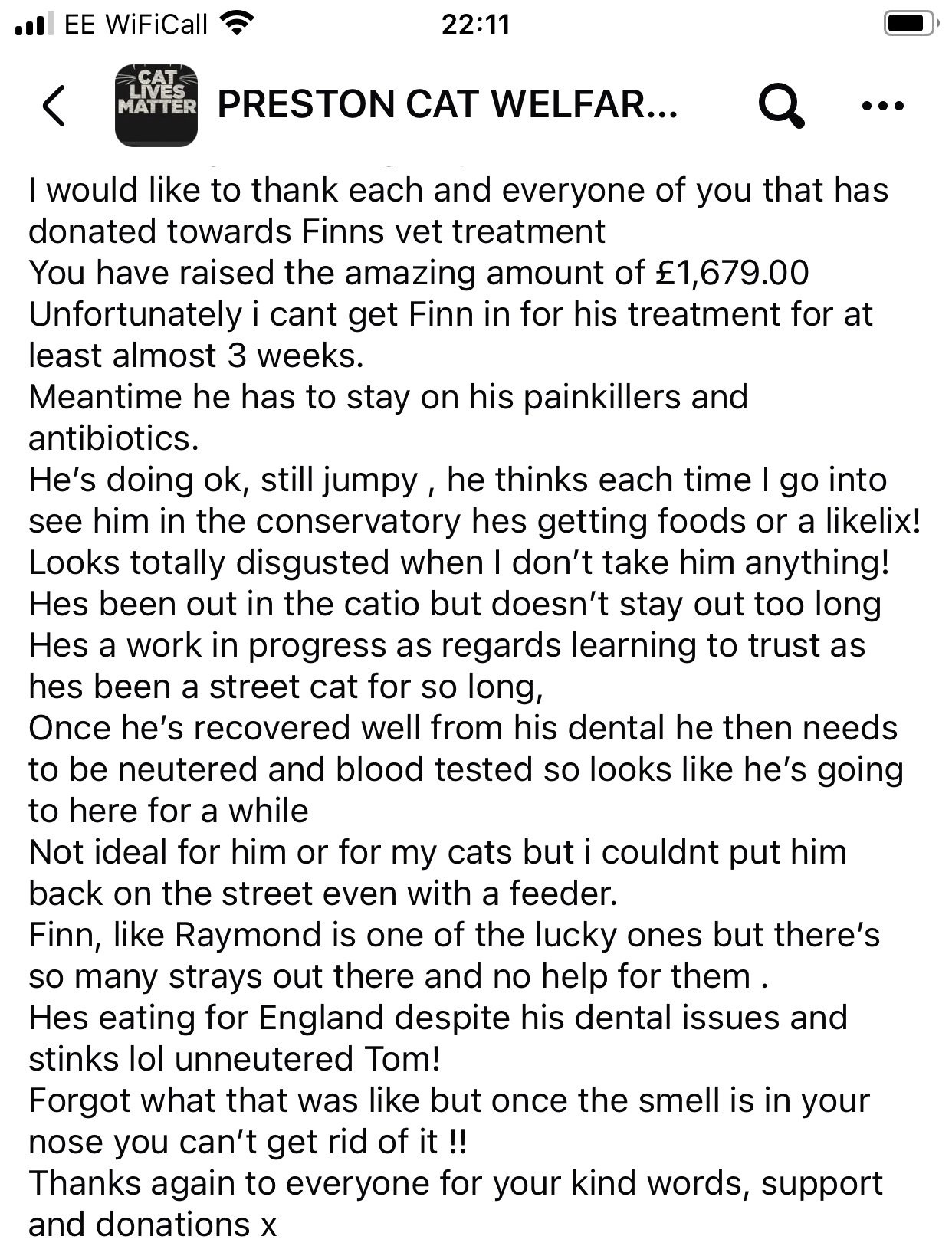Tap the cellular signal bars icon

tap(34, 25)
